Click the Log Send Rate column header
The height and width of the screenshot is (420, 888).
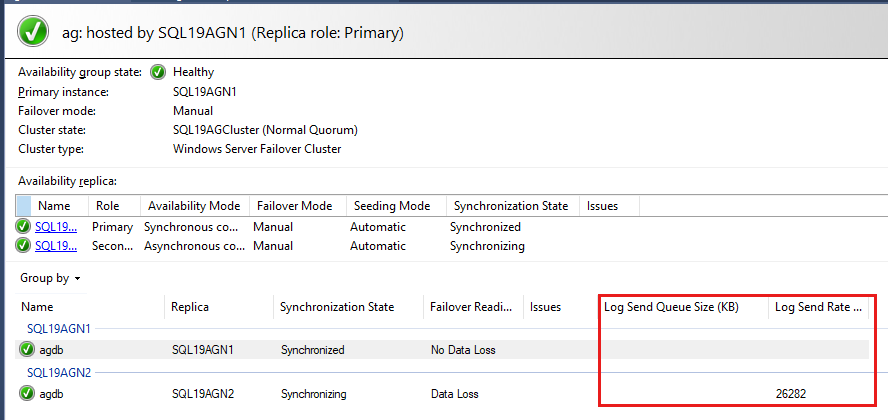click(x=818, y=307)
